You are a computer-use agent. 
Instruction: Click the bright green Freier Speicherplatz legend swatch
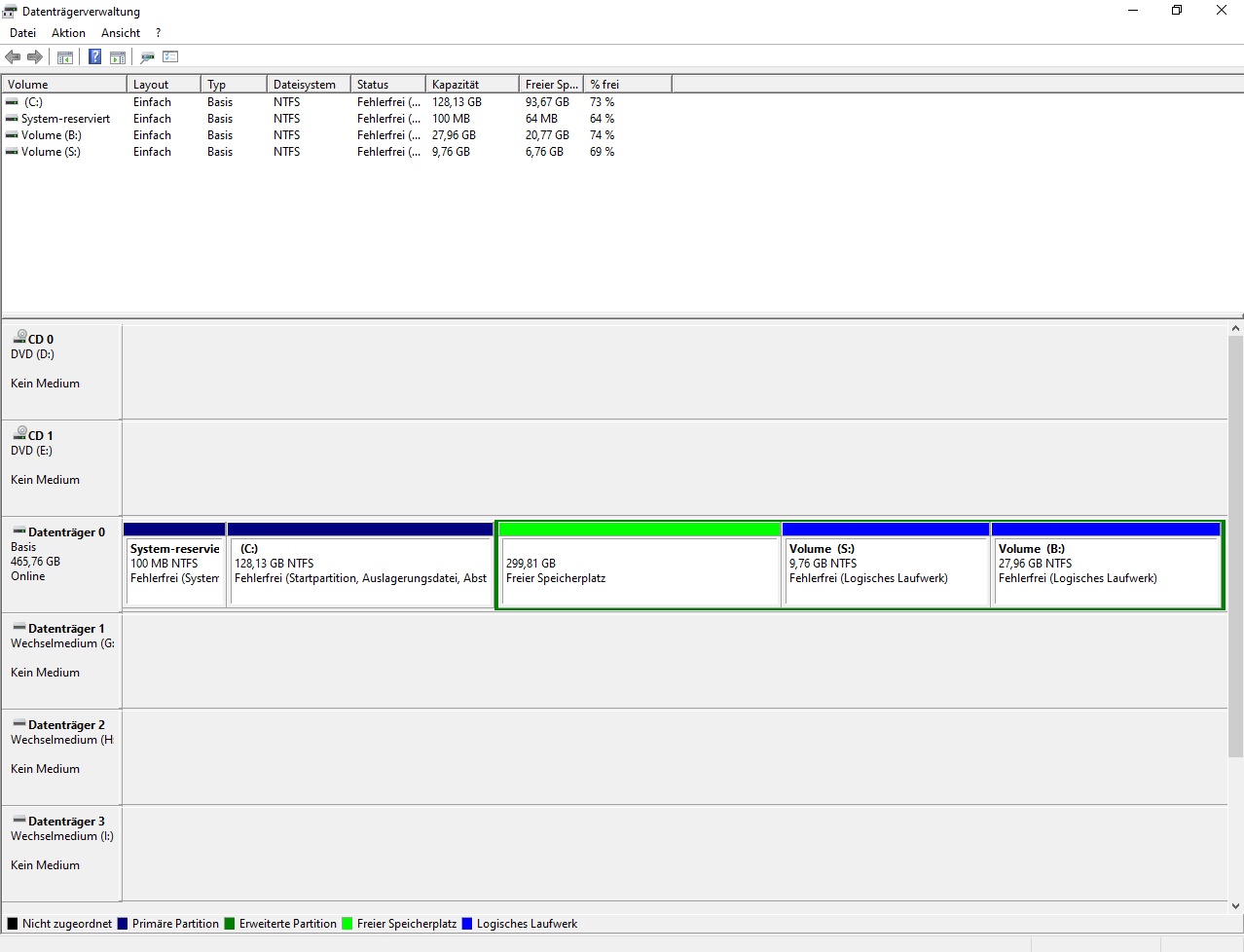click(348, 924)
